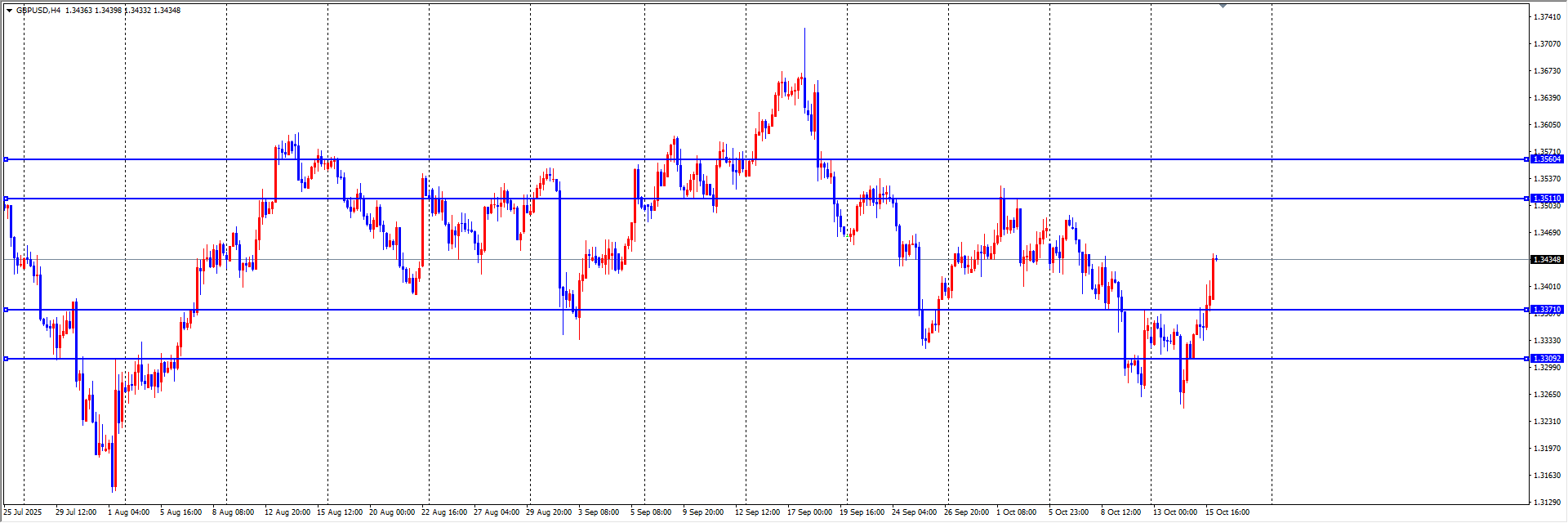This screenshot has width=1568, height=523.
Task: Click the current price label 1.34348
Action: click(1547, 260)
